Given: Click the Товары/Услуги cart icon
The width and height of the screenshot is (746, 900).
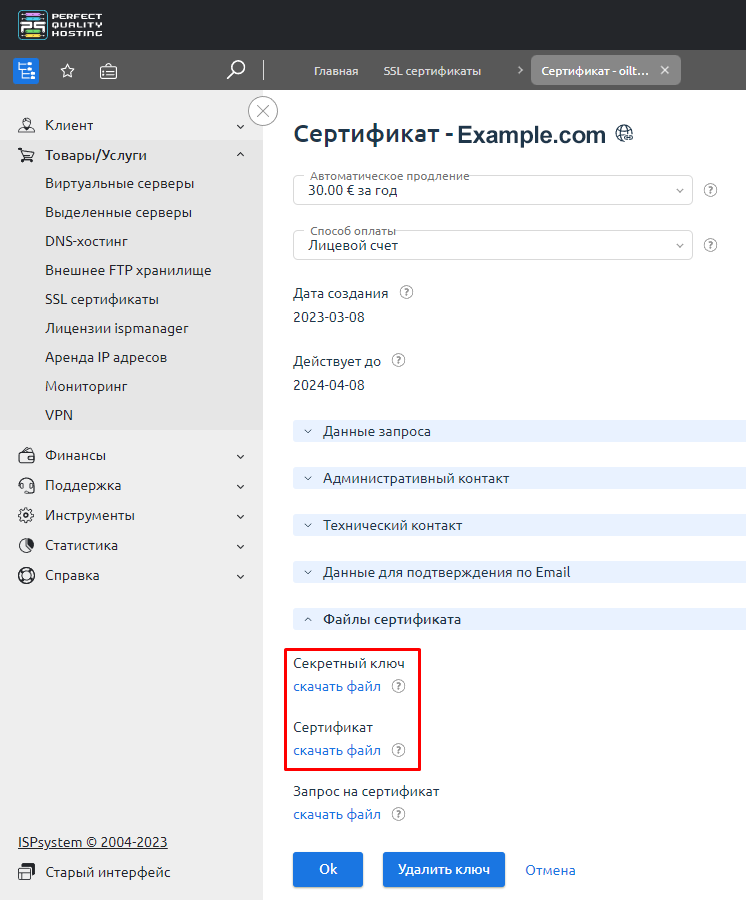Looking at the screenshot, I should click(26, 155).
